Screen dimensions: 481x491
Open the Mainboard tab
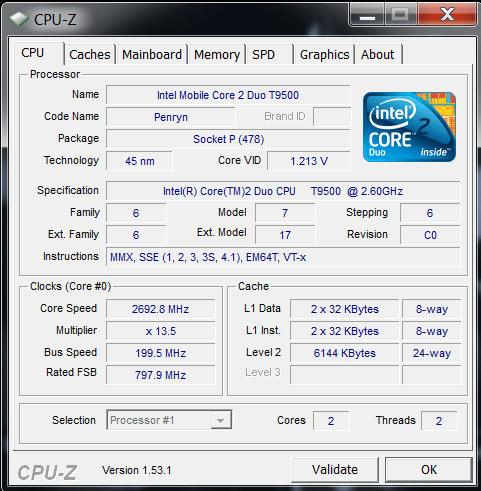click(x=152, y=54)
